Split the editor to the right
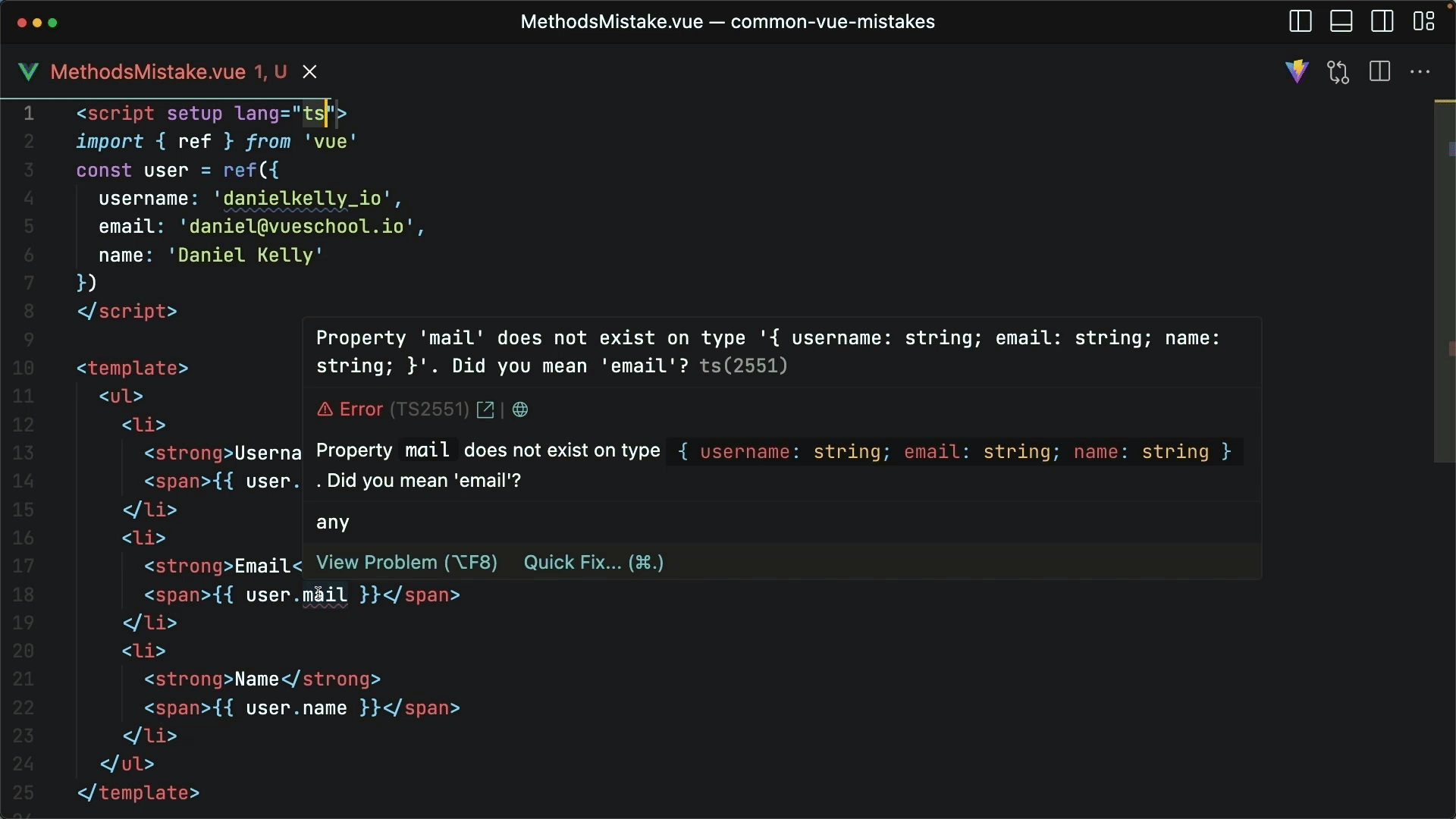The width and height of the screenshot is (1456, 819). (x=1379, y=72)
